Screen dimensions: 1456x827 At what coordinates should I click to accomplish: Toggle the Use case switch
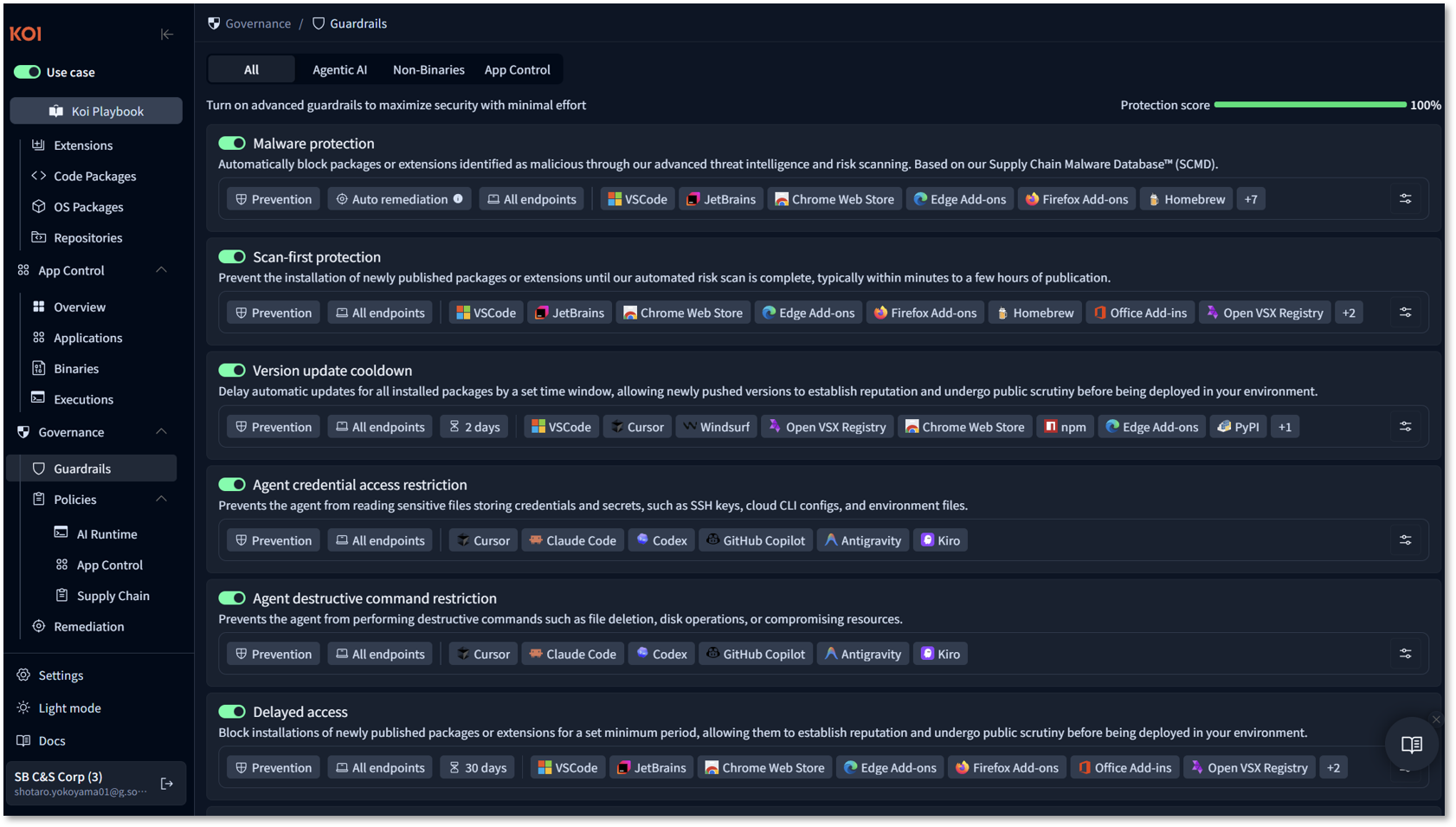27,72
